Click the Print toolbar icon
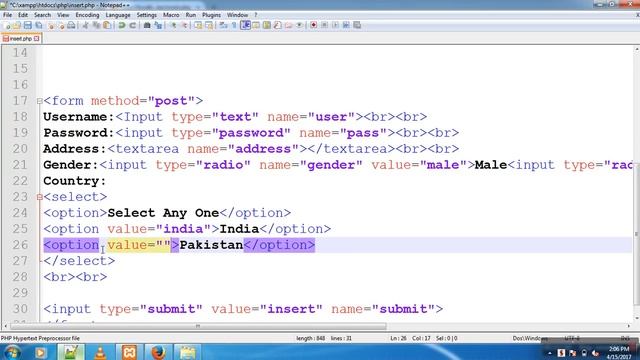Image resolution: width=640 pixels, height=360 pixels. coord(71,25)
